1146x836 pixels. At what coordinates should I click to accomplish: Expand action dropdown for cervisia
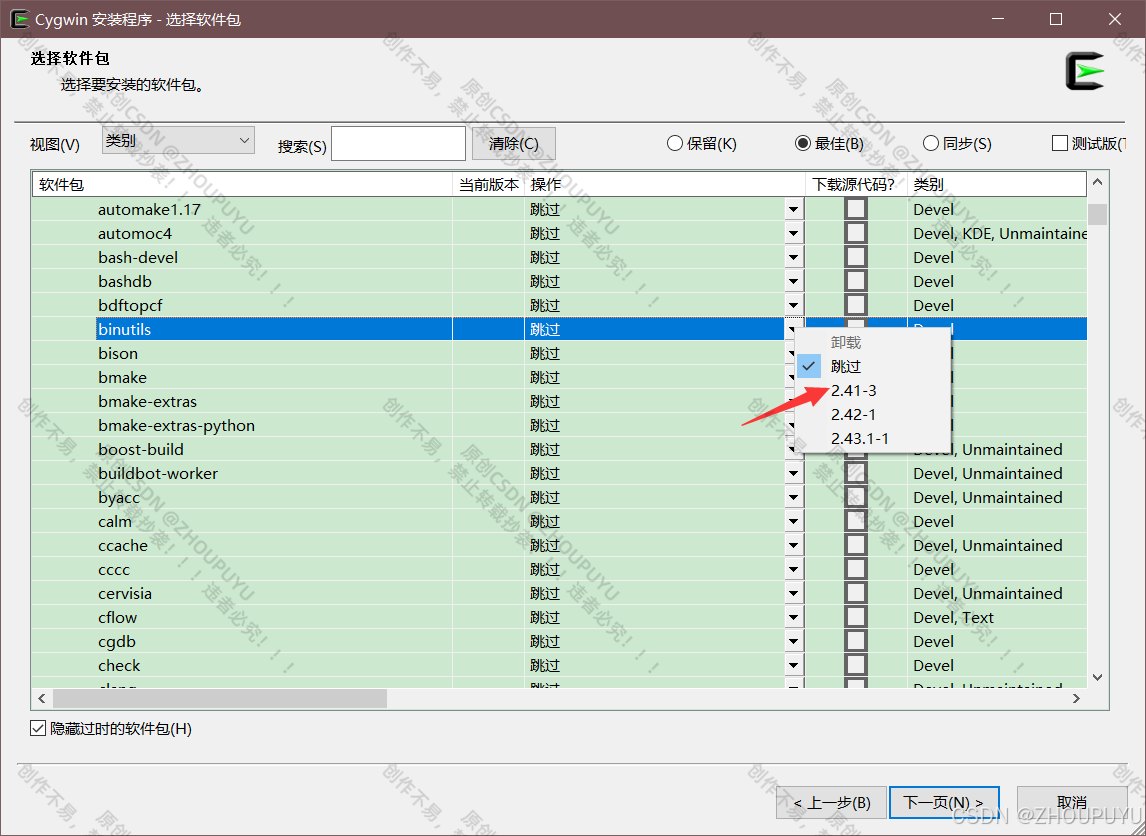794,593
